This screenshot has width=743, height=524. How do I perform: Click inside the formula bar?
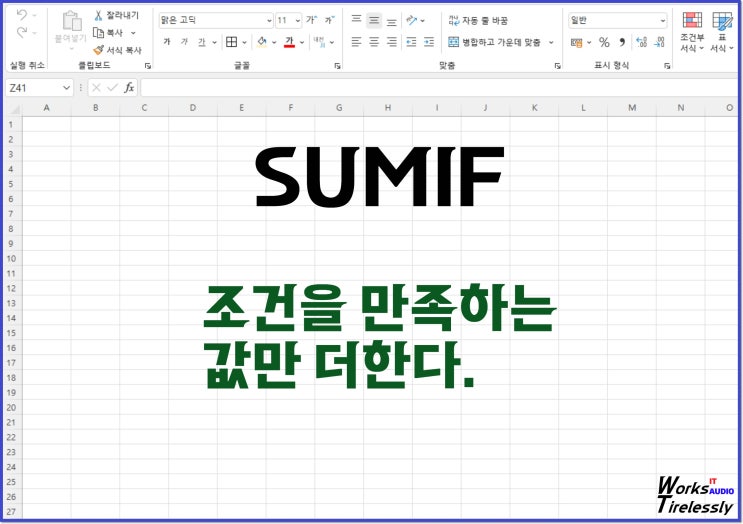pyautogui.click(x=438, y=88)
